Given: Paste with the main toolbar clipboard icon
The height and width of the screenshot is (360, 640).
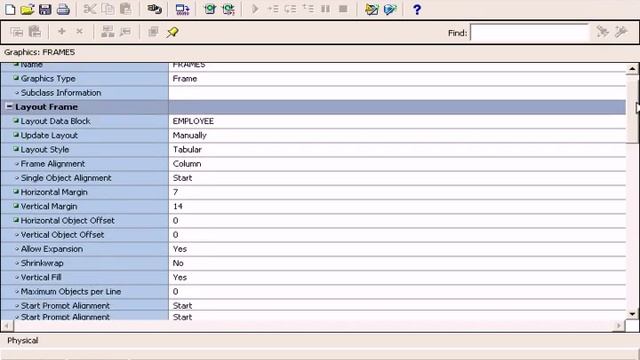Looking at the screenshot, I should point(126,9).
